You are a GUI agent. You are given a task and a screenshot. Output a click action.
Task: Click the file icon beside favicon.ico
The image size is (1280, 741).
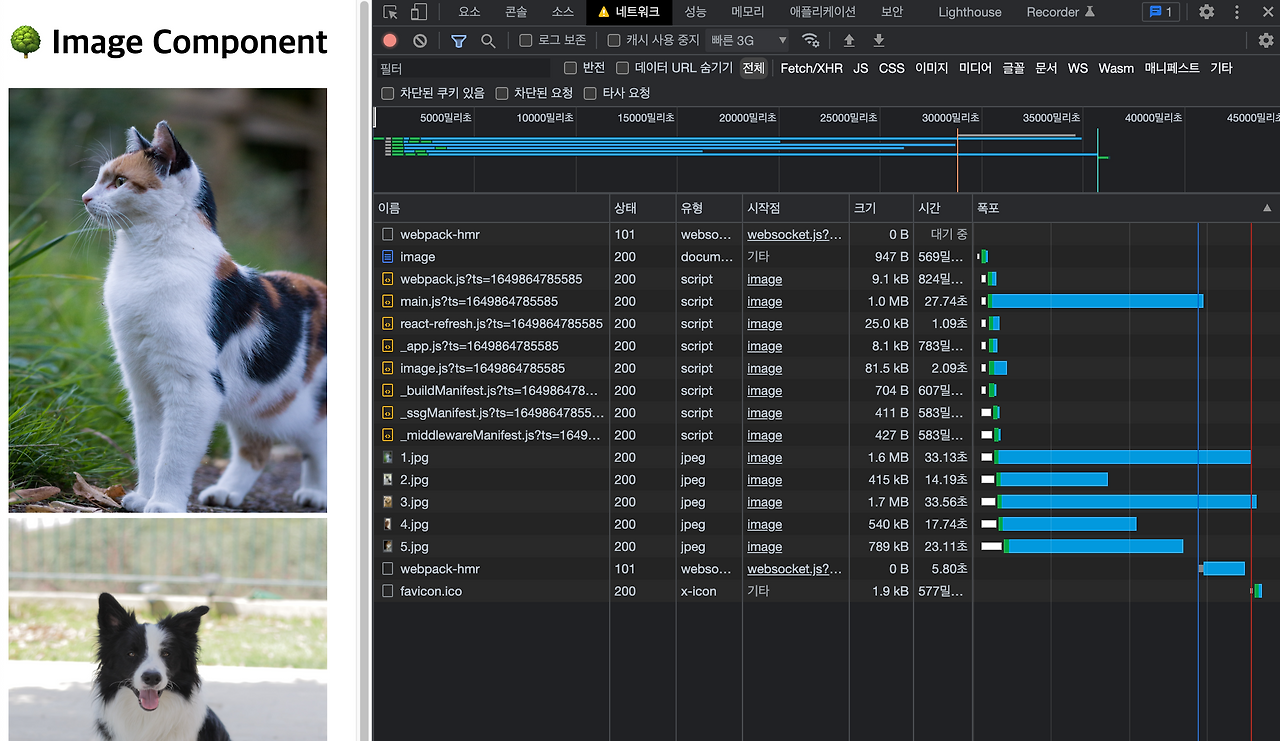click(388, 591)
